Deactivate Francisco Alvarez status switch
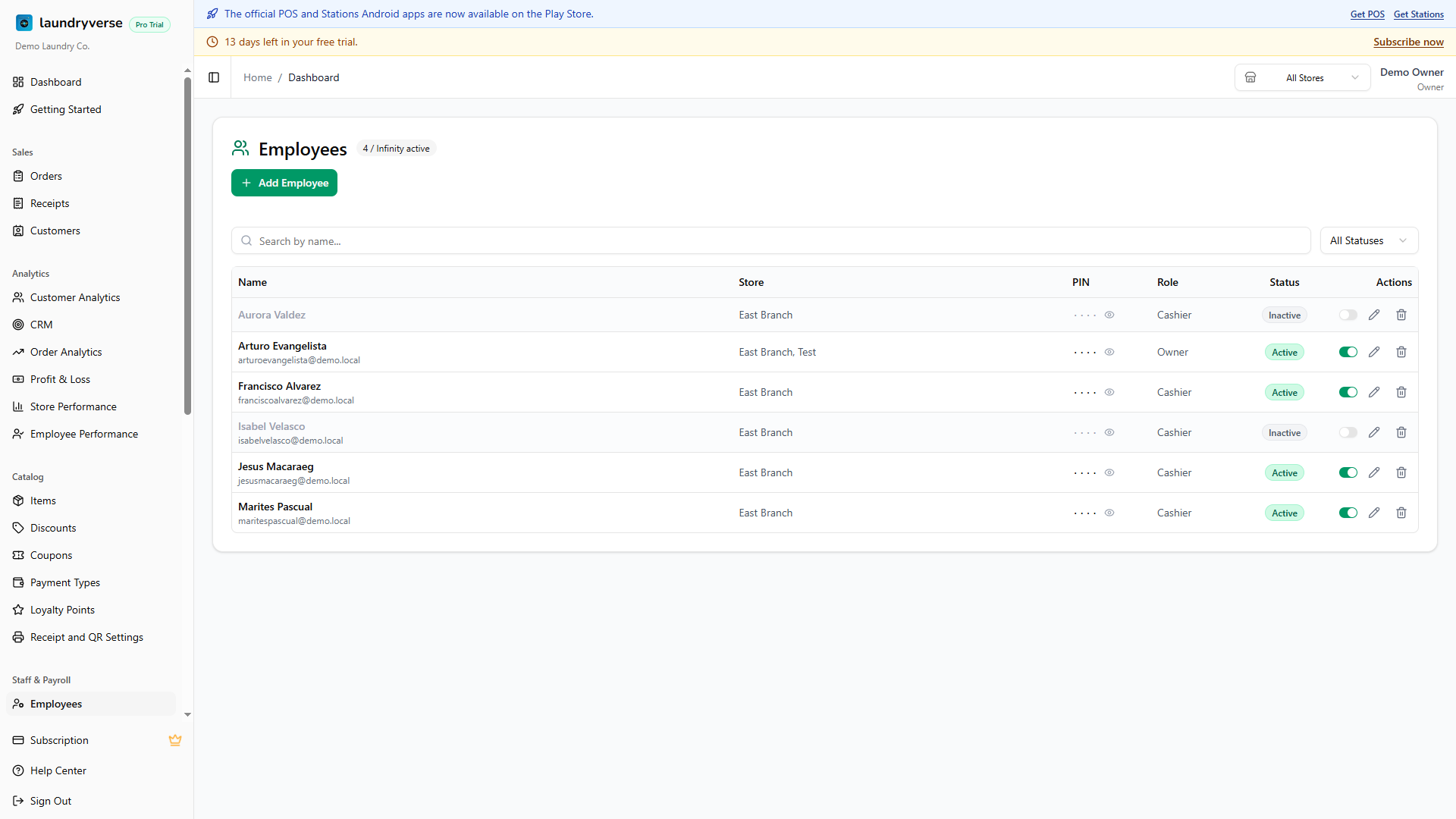 [x=1348, y=392]
